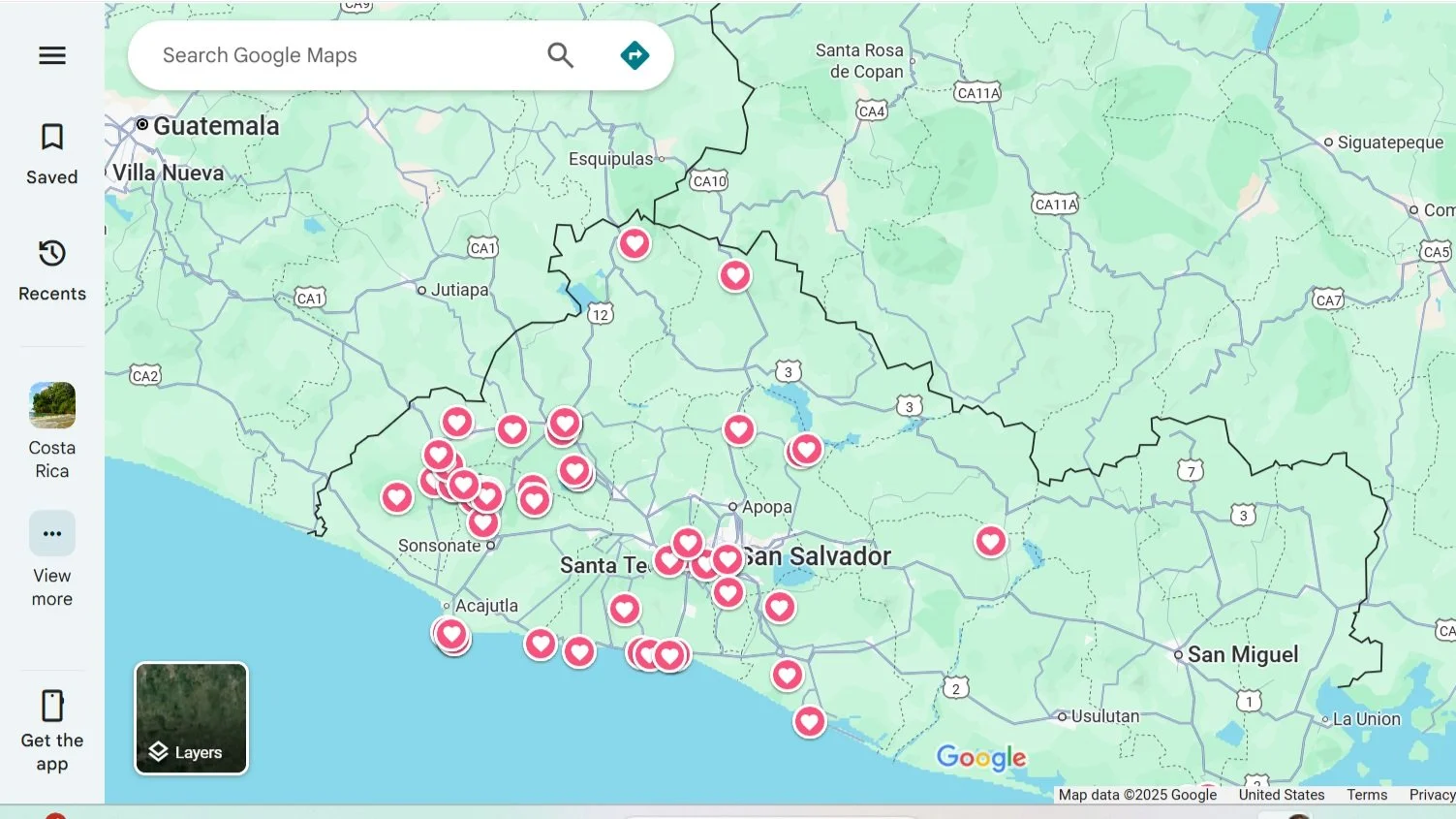Click the Siguatepeque town label
Viewport: 1456px width, 819px height.
[x=1390, y=142]
